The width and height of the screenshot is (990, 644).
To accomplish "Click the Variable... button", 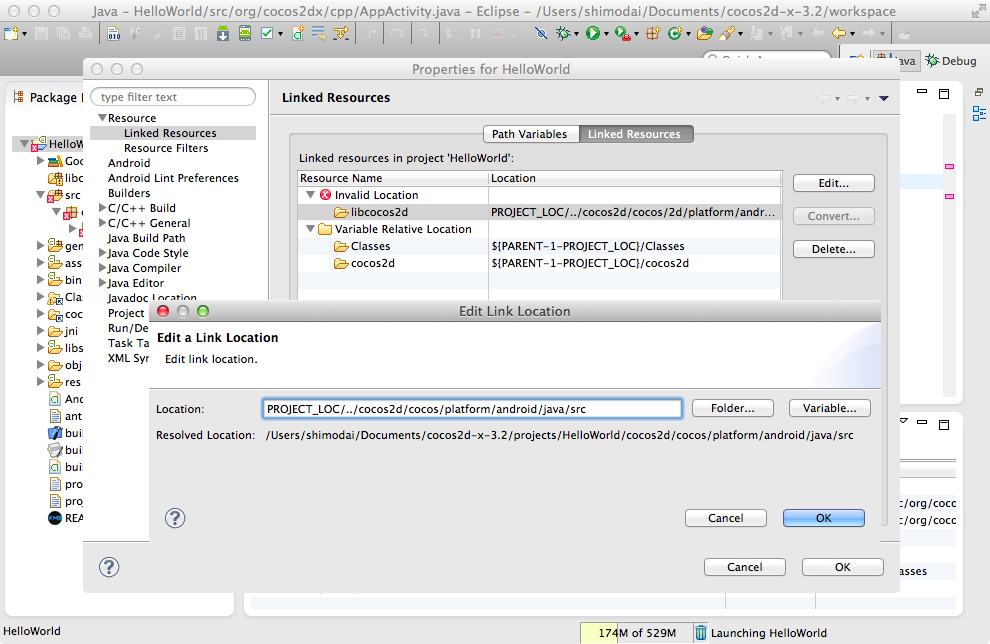I will [830, 408].
